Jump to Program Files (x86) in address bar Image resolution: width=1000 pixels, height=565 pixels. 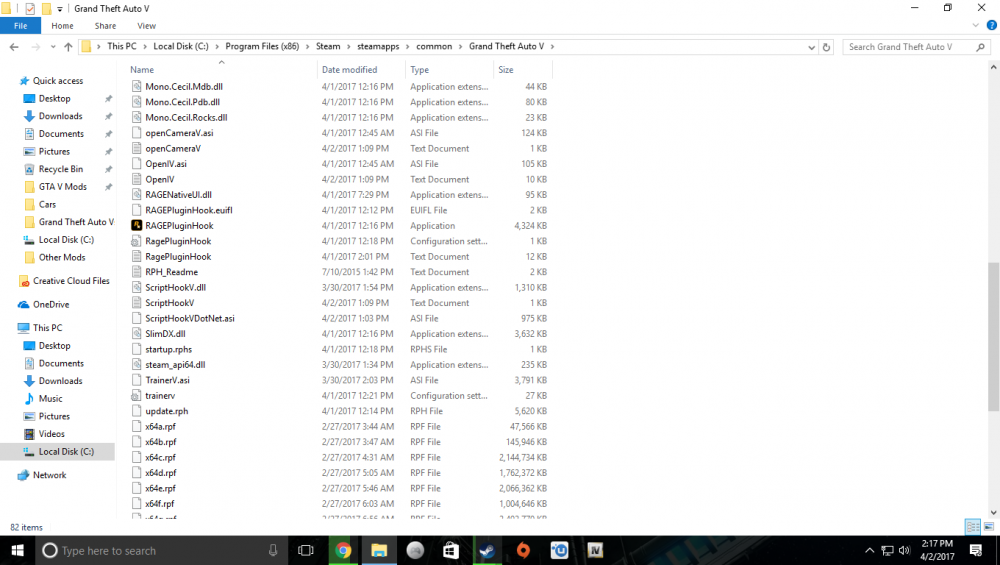(262, 47)
